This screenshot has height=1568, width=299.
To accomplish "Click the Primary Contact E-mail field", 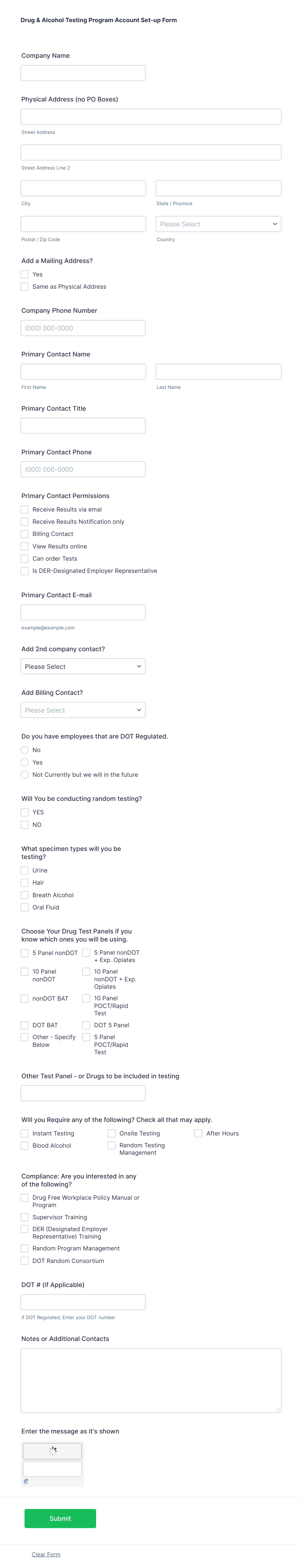I will click(83, 612).
